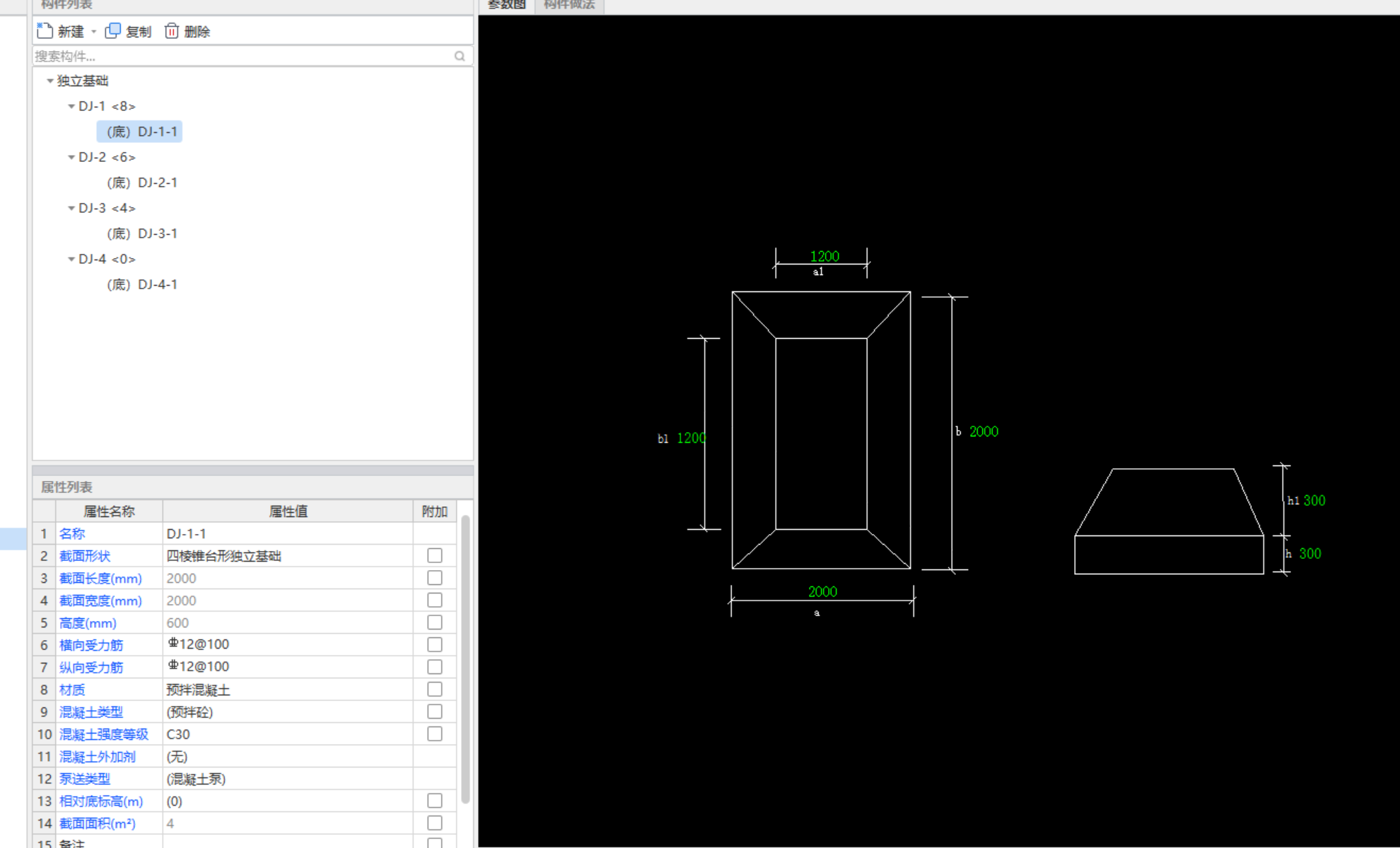Screen dimensions: 1400x848
Task: Tick the 附加 checkbox for 截面宽度
Action: pyautogui.click(x=435, y=600)
